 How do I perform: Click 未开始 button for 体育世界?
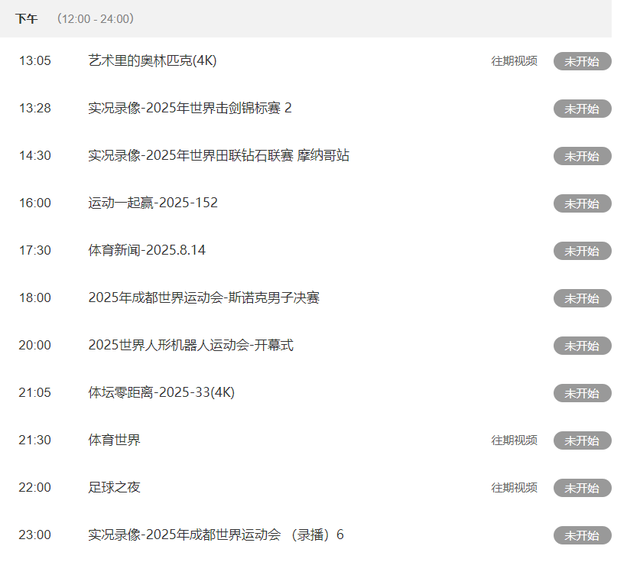(582, 440)
